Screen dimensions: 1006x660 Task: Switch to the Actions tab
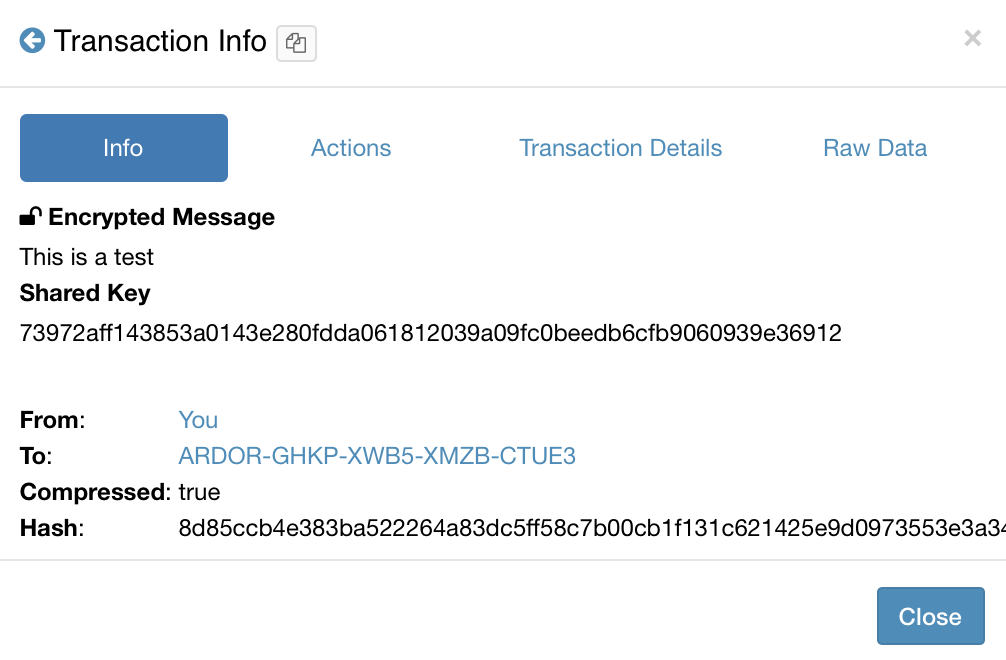(x=351, y=148)
